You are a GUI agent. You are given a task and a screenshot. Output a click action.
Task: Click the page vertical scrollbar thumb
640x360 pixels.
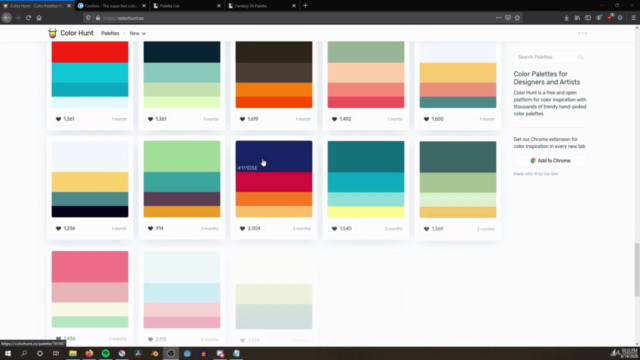(x=637, y=269)
